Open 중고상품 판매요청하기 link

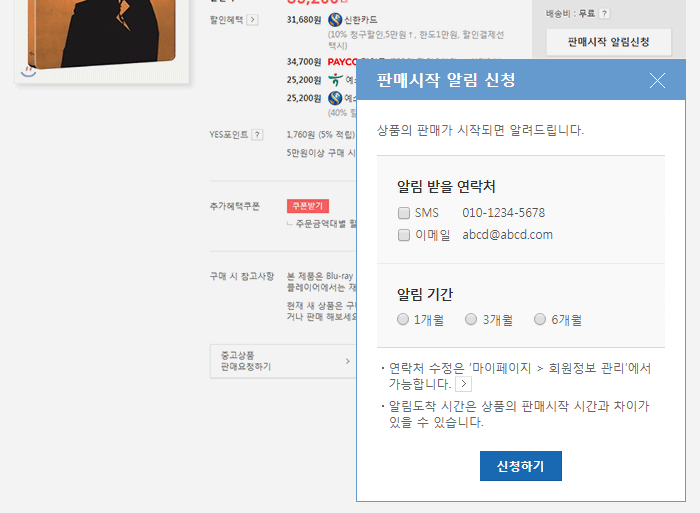pyautogui.click(x=283, y=361)
